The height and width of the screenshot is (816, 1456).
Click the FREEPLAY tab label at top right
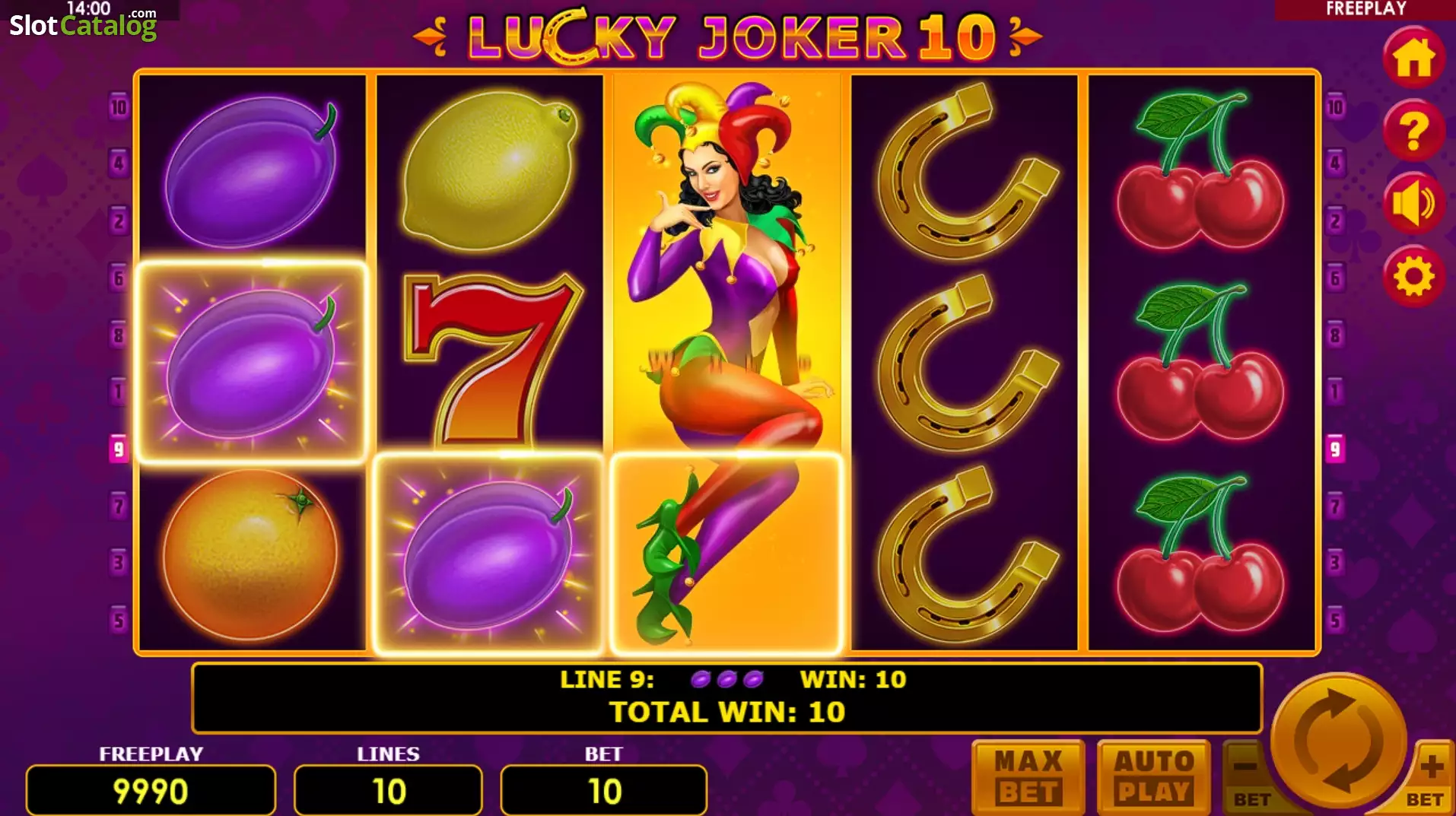click(x=1366, y=9)
